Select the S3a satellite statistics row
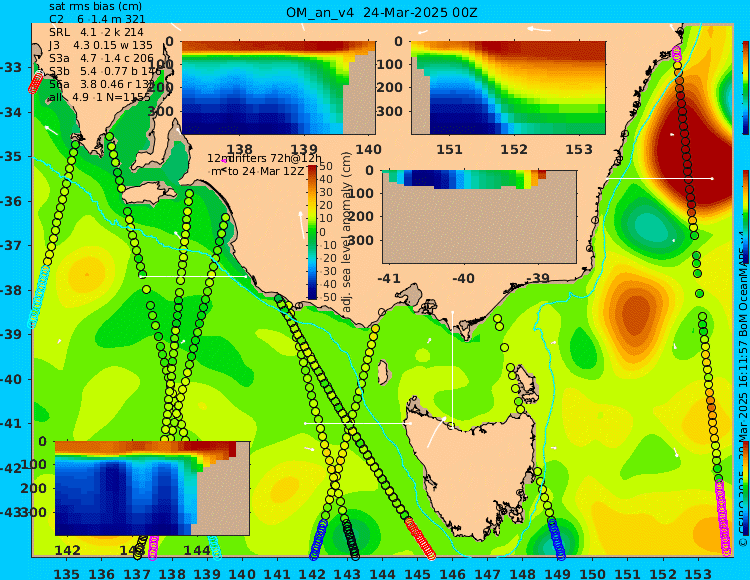 click(101, 58)
